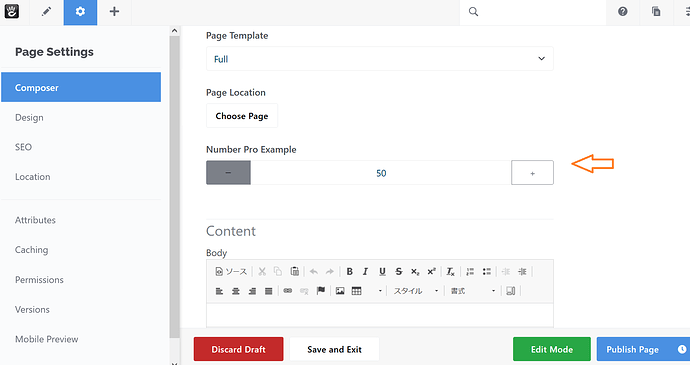Image resolution: width=690 pixels, height=365 pixels.
Task: Click the gear page settings icon
Action: (x=80, y=12)
